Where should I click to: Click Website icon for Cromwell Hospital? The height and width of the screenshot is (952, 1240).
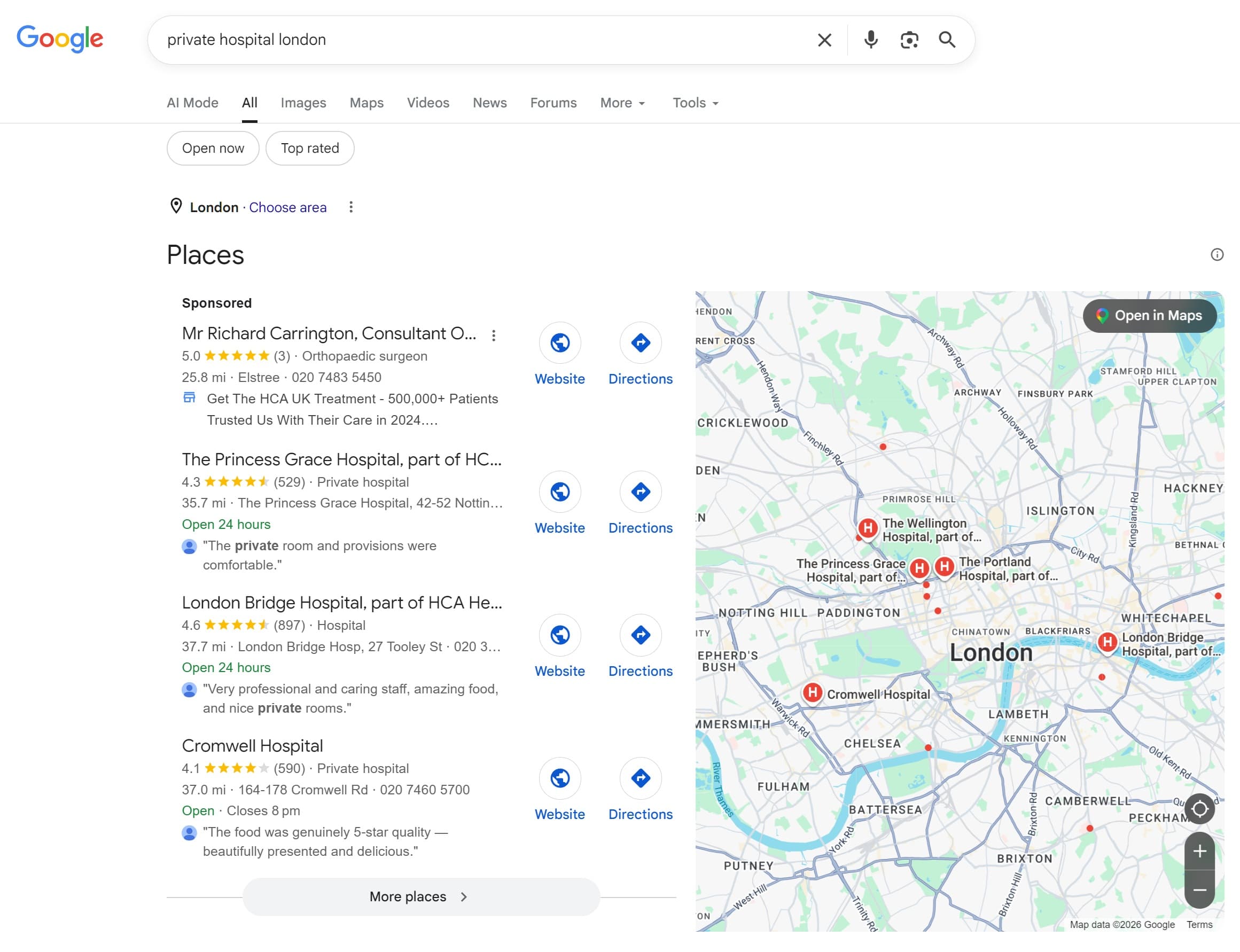pyautogui.click(x=560, y=778)
